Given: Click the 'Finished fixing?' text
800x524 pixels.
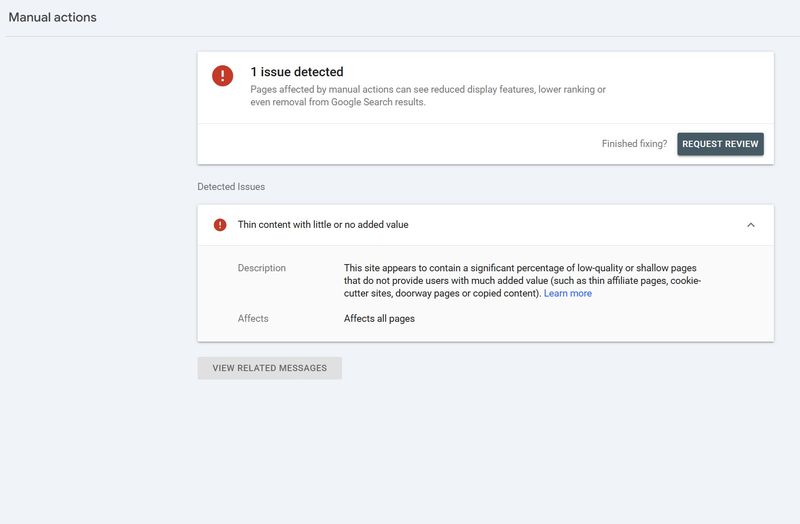Looking at the screenshot, I should pyautogui.click(x=634, y=144).
